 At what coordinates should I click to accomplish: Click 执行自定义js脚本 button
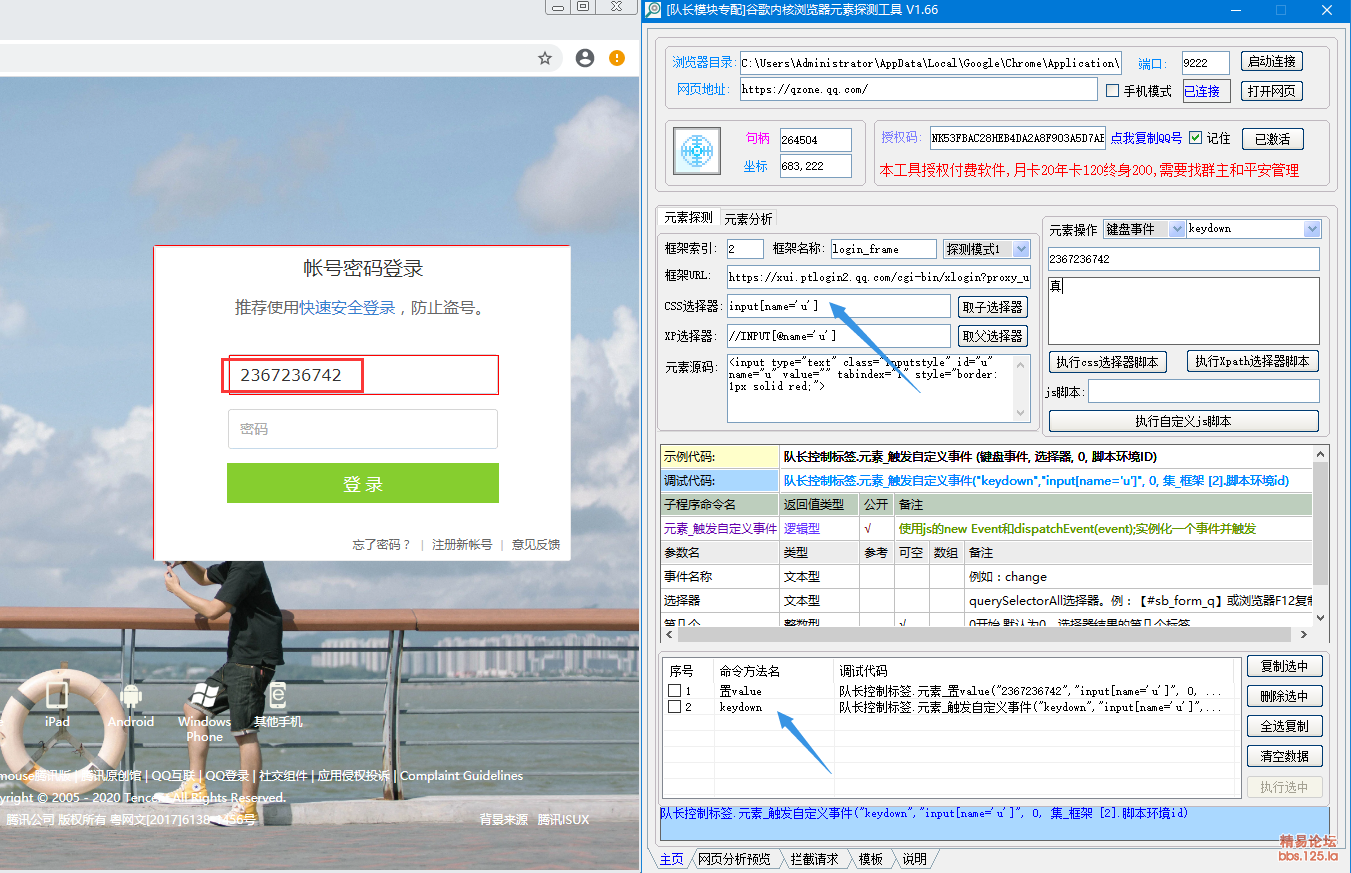[x=1183, y=421]
